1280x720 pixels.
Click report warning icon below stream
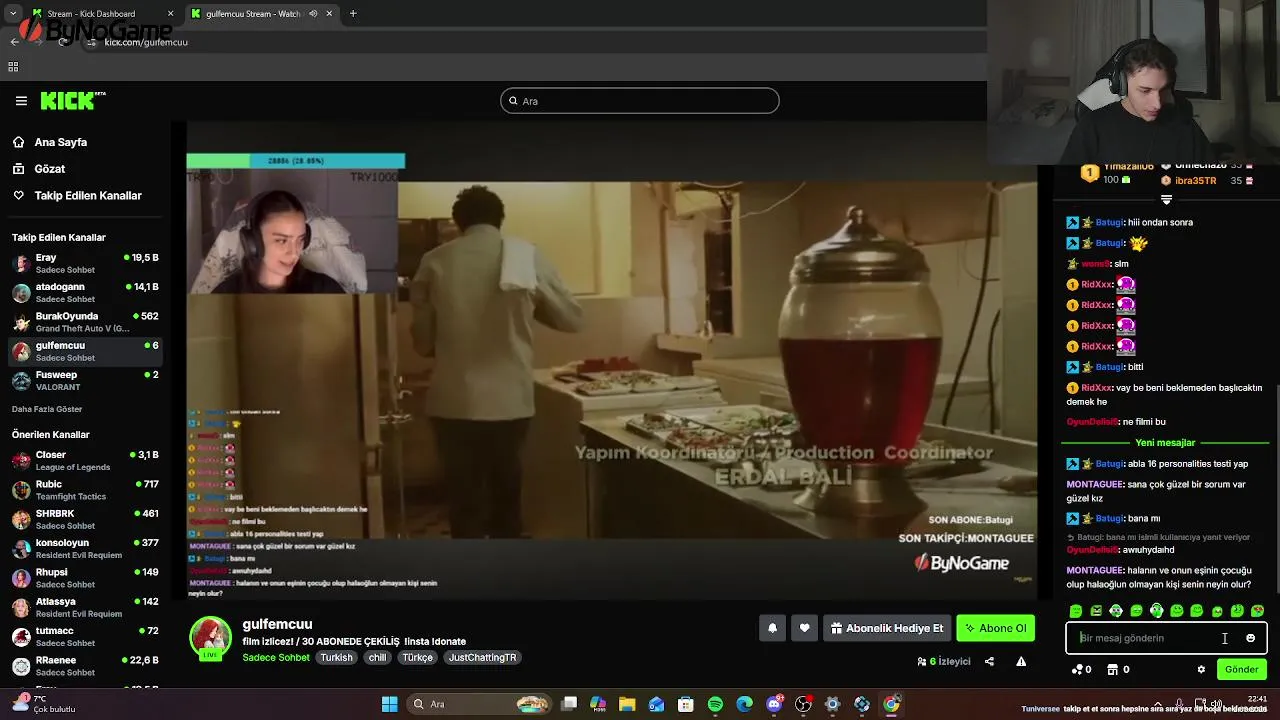tap(1021, 661)
